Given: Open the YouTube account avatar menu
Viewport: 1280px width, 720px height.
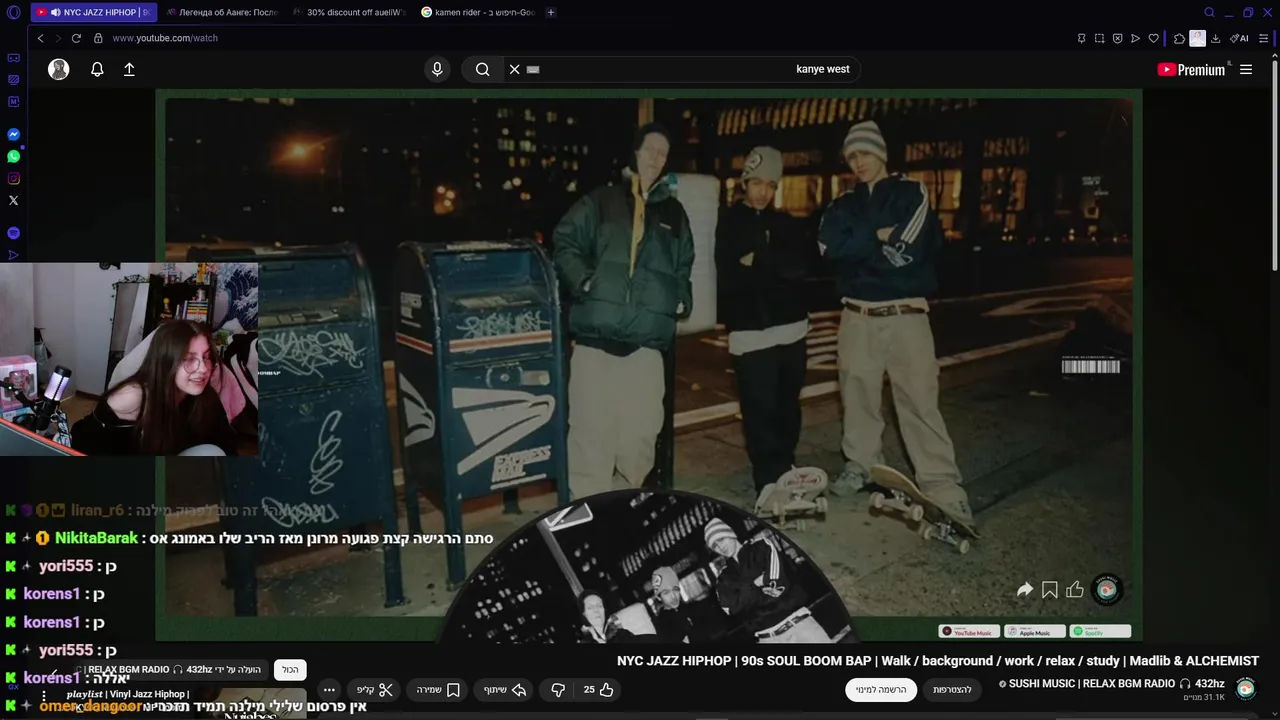Looking at the screenshot, I should [59, 69].
